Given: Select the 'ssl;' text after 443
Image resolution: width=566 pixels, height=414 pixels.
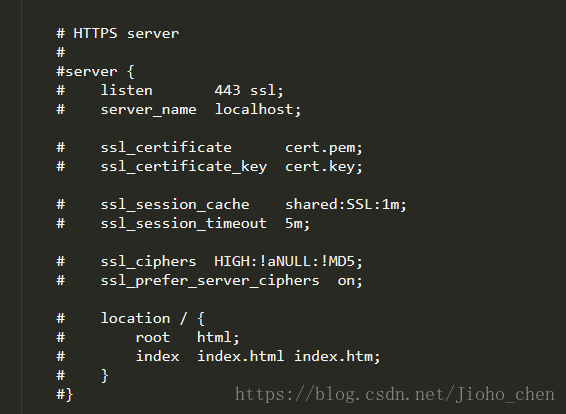Looking at the screenshot, I should [267, 91].
